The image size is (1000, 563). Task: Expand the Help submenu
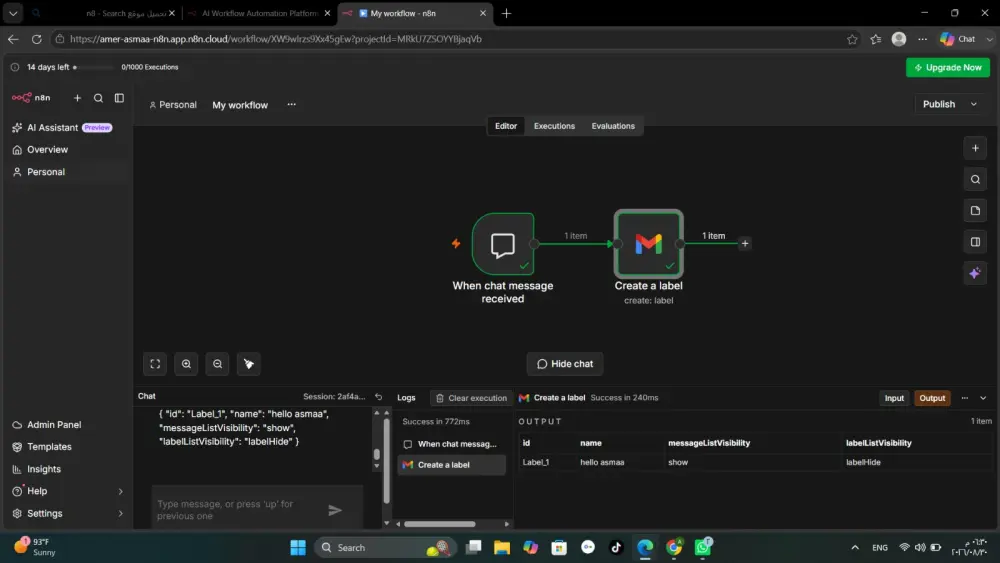click(121, 492)
